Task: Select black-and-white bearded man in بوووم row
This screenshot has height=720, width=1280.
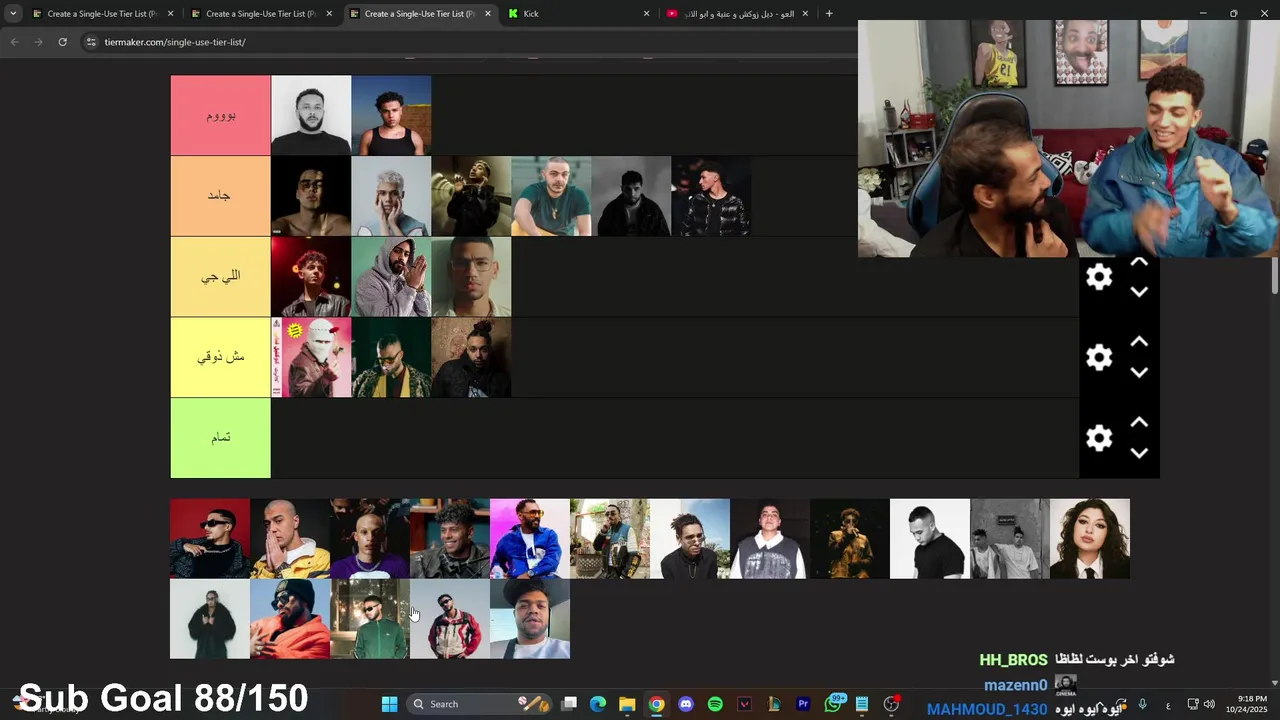Action: click(311, 115)
